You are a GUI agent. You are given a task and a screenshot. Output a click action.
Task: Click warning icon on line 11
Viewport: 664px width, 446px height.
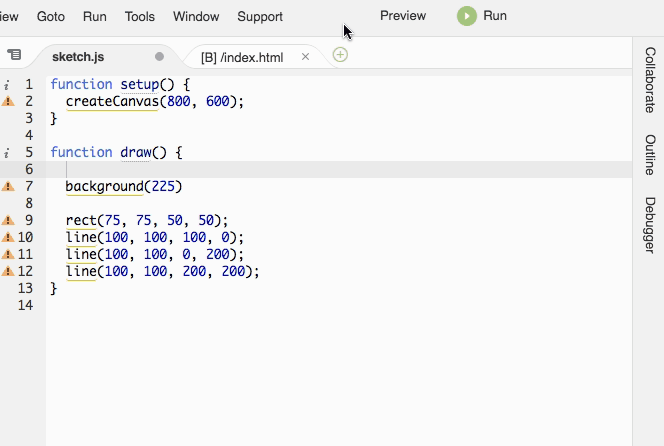[8, 254]
